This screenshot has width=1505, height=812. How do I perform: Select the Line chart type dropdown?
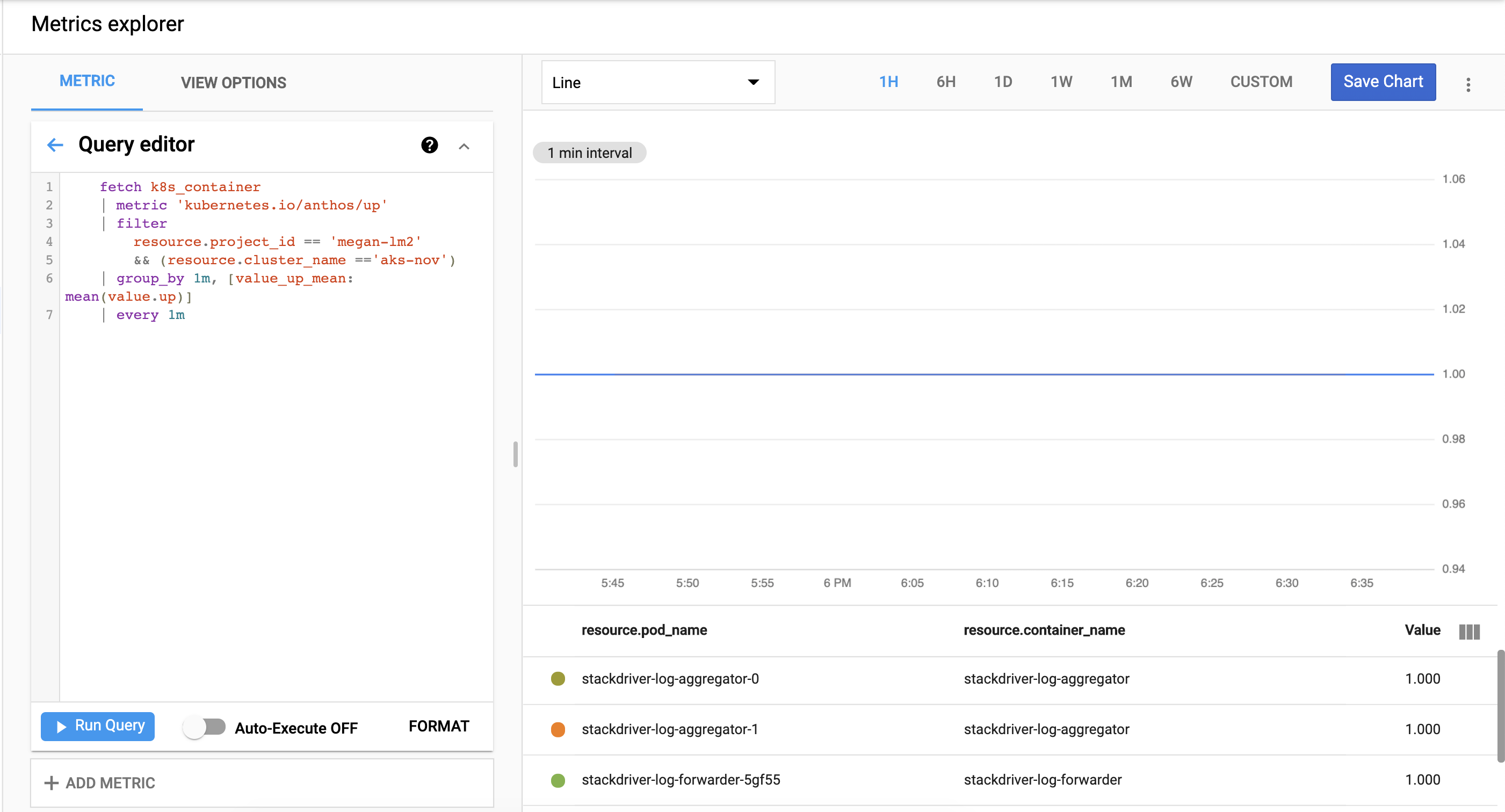655,82
